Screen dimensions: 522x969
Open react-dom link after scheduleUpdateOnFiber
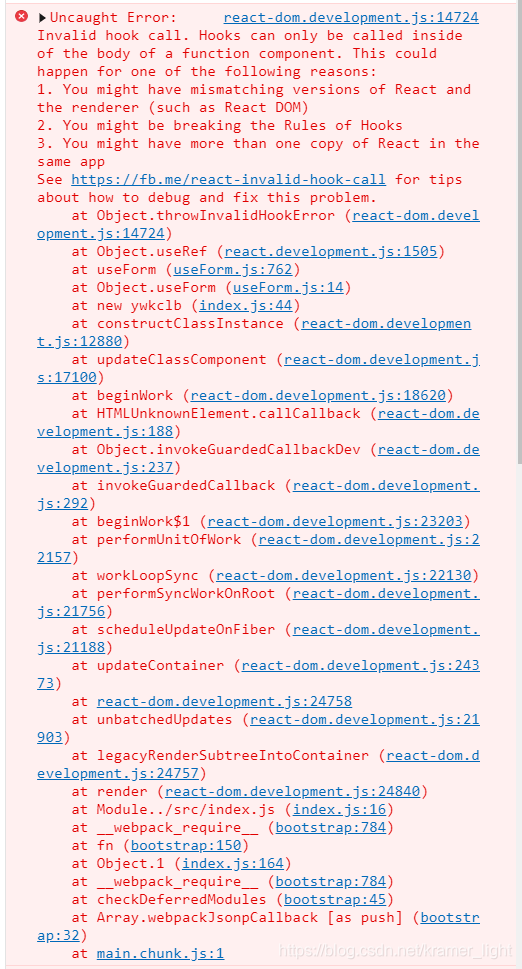coord(386,629)
